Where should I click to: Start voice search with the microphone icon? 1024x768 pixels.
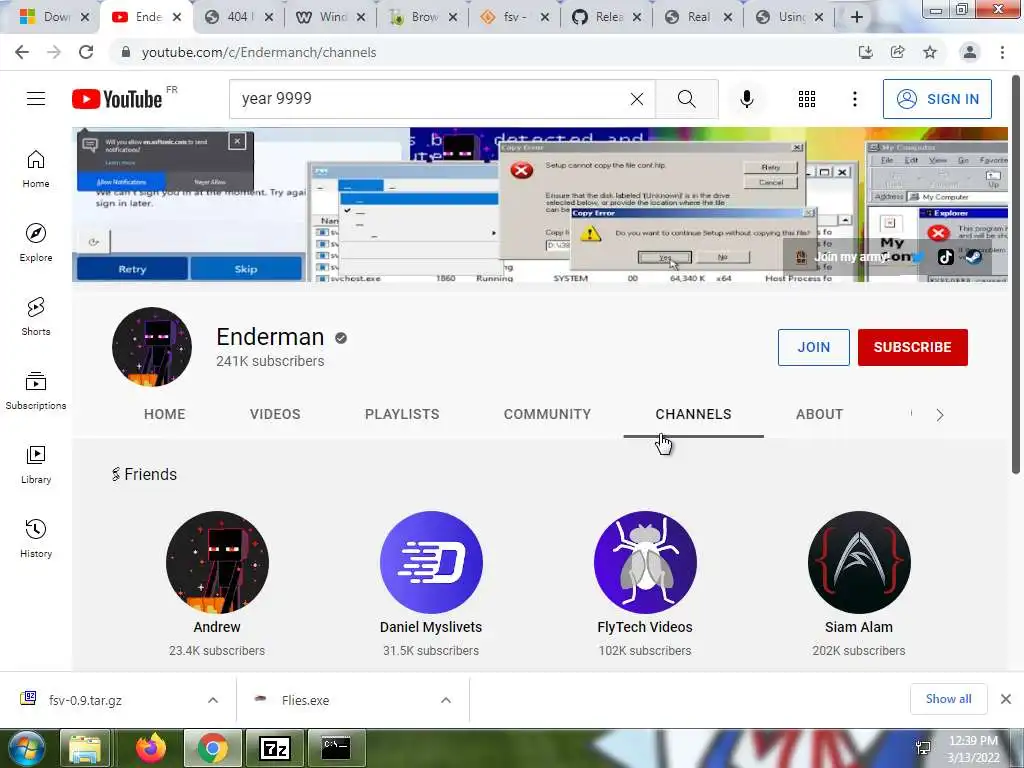(x=746, y=99)
